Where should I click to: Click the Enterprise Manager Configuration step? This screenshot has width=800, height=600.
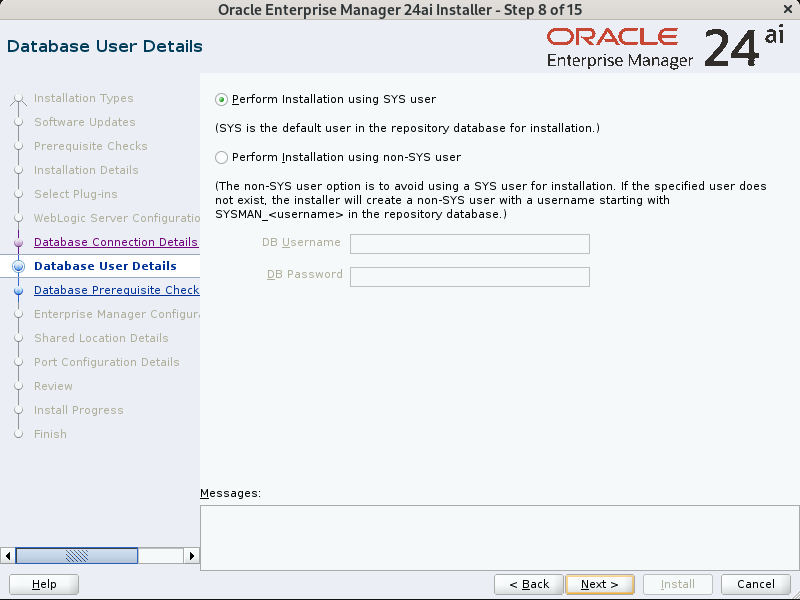coord(117,314)
